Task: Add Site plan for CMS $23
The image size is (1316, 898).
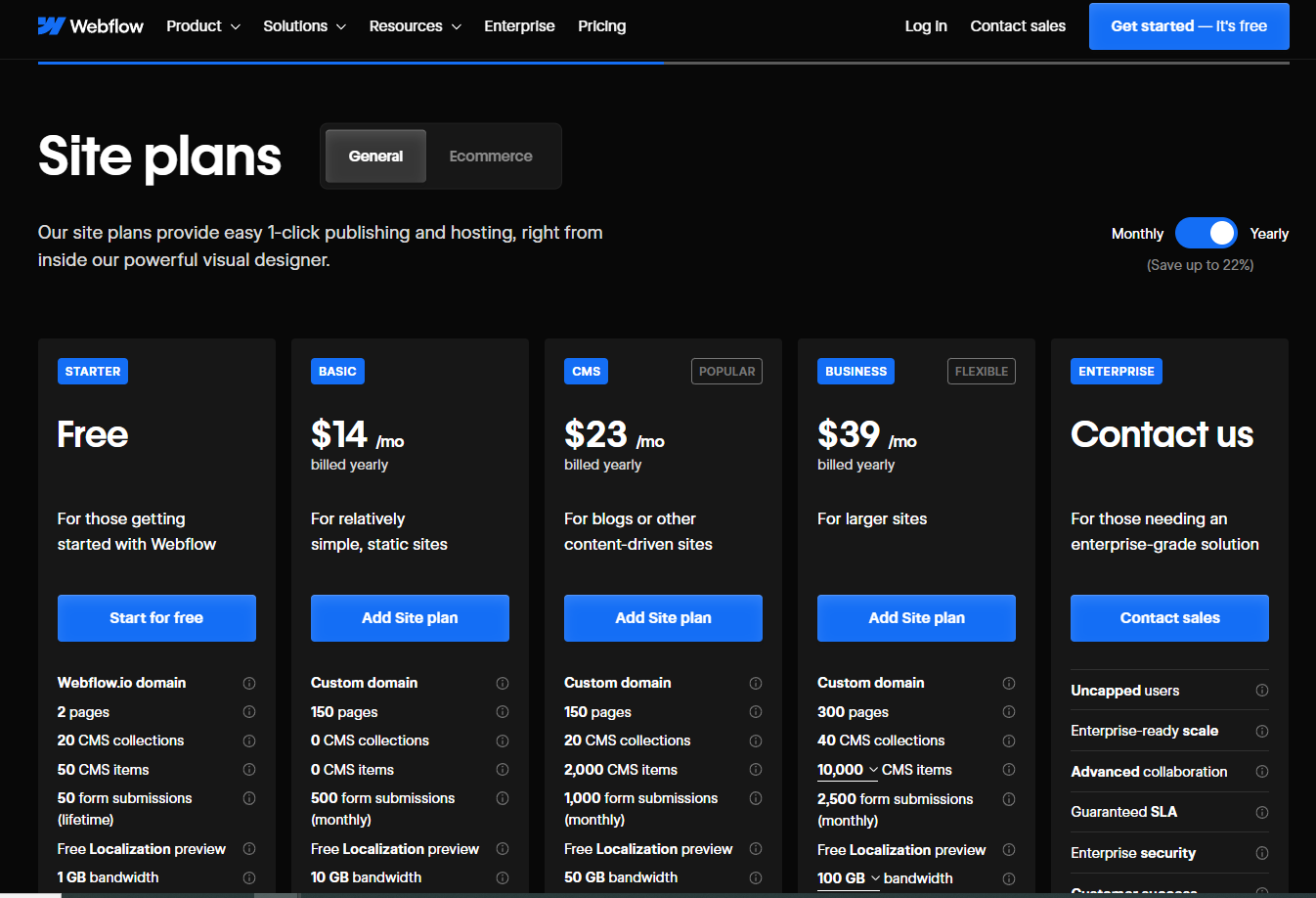Action: click(x=663, y=618)
